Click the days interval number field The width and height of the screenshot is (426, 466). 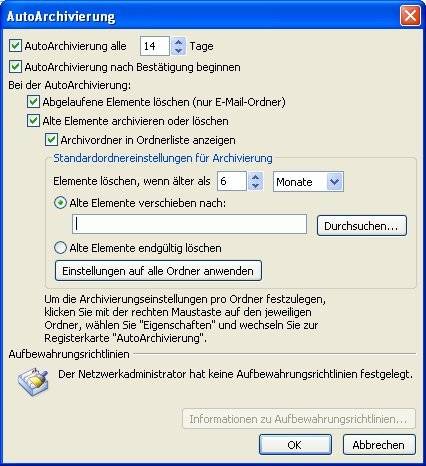[155, 46]
